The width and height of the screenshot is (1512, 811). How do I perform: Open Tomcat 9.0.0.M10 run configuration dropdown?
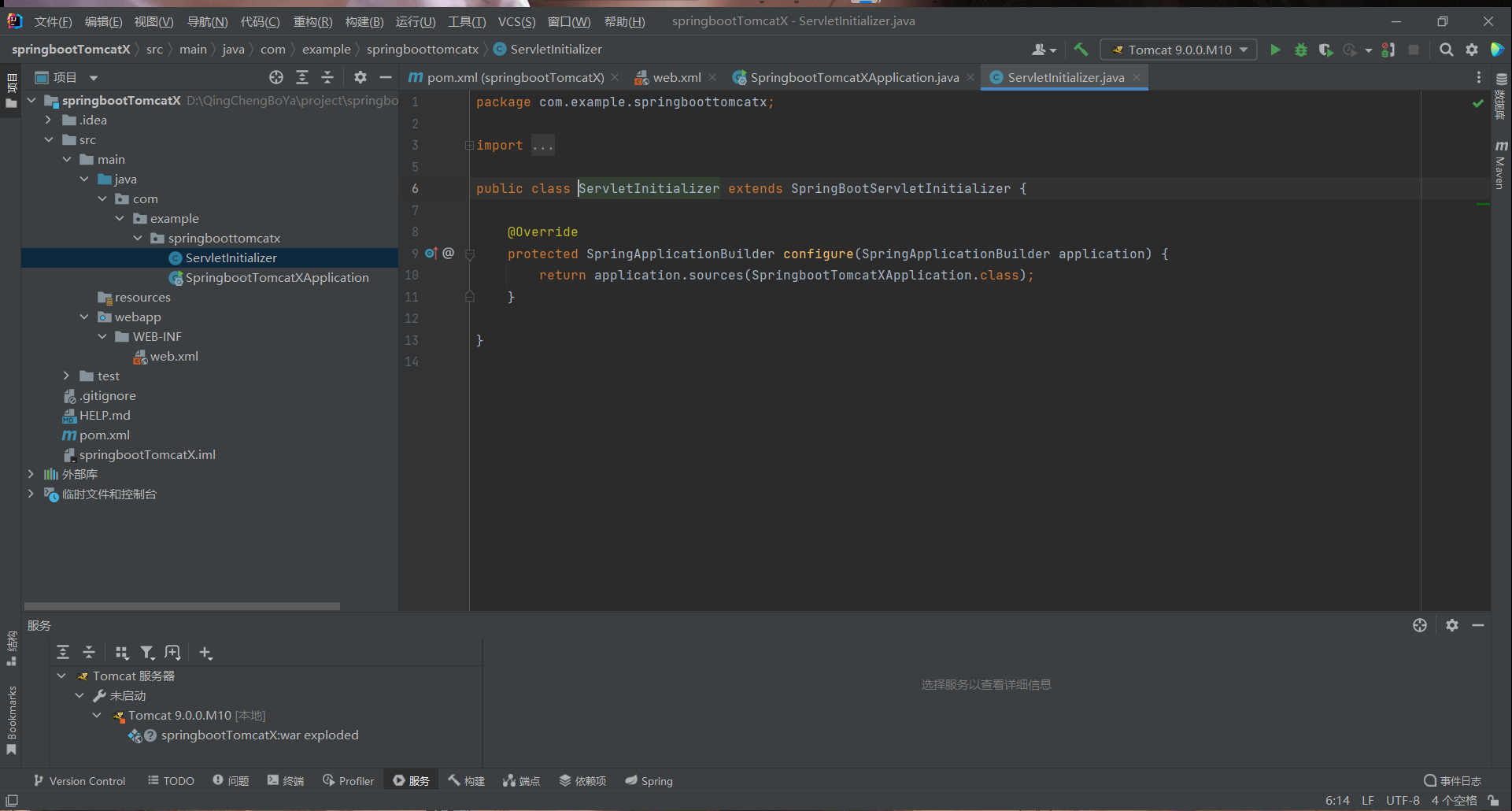pos(1178,50)
